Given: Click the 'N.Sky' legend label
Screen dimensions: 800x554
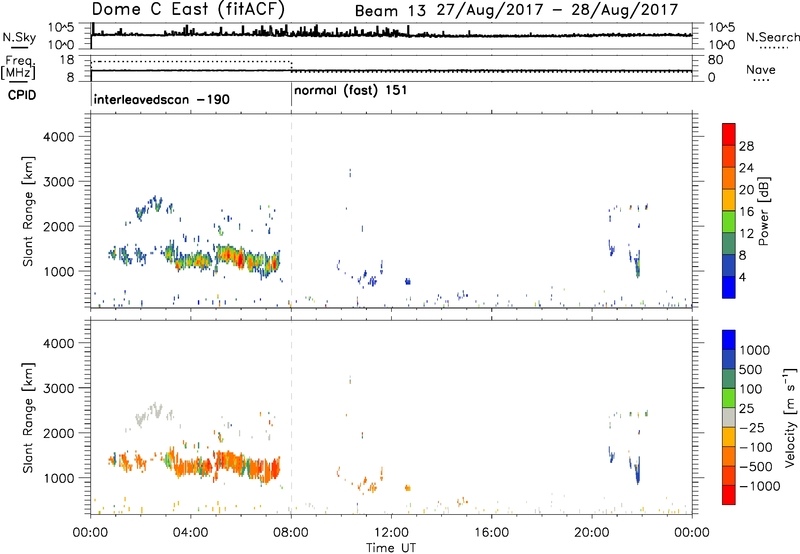Looking at the screenshot, I should point(19,37).
